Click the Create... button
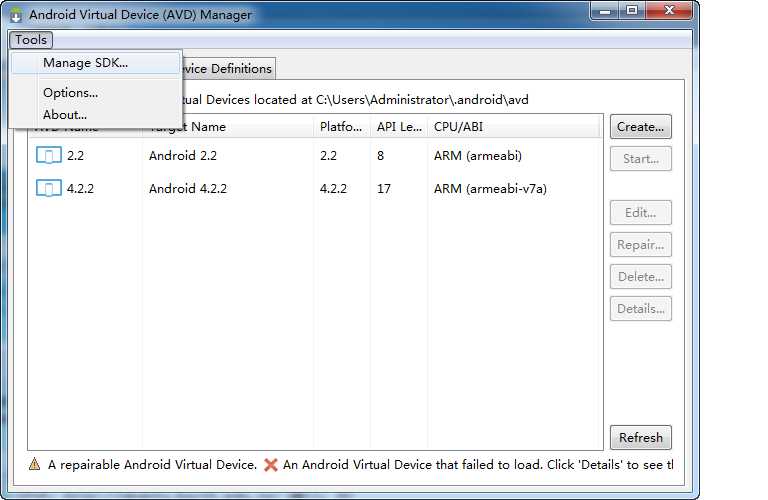The width and height of the screenshot is (768, 500). point(641,127)
